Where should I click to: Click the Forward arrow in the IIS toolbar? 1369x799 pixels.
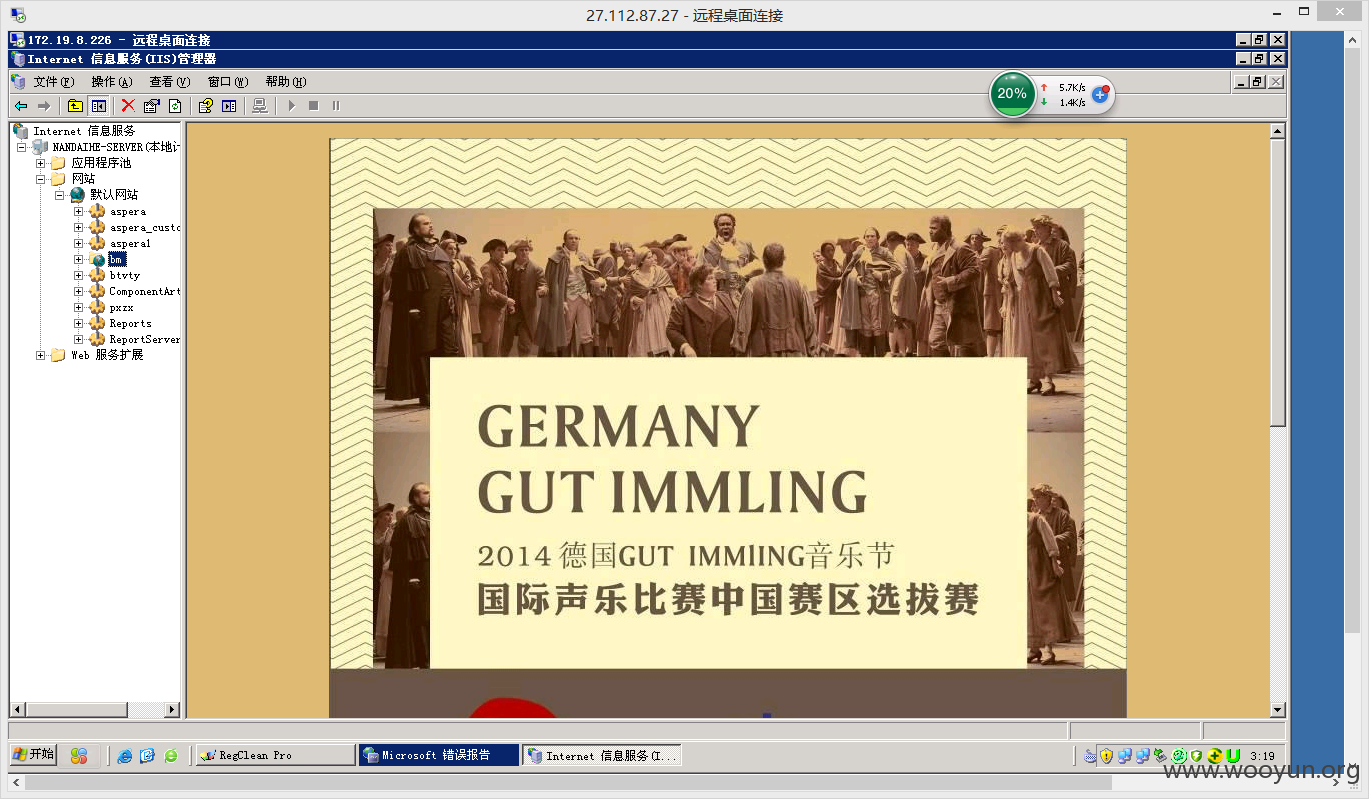43,106
